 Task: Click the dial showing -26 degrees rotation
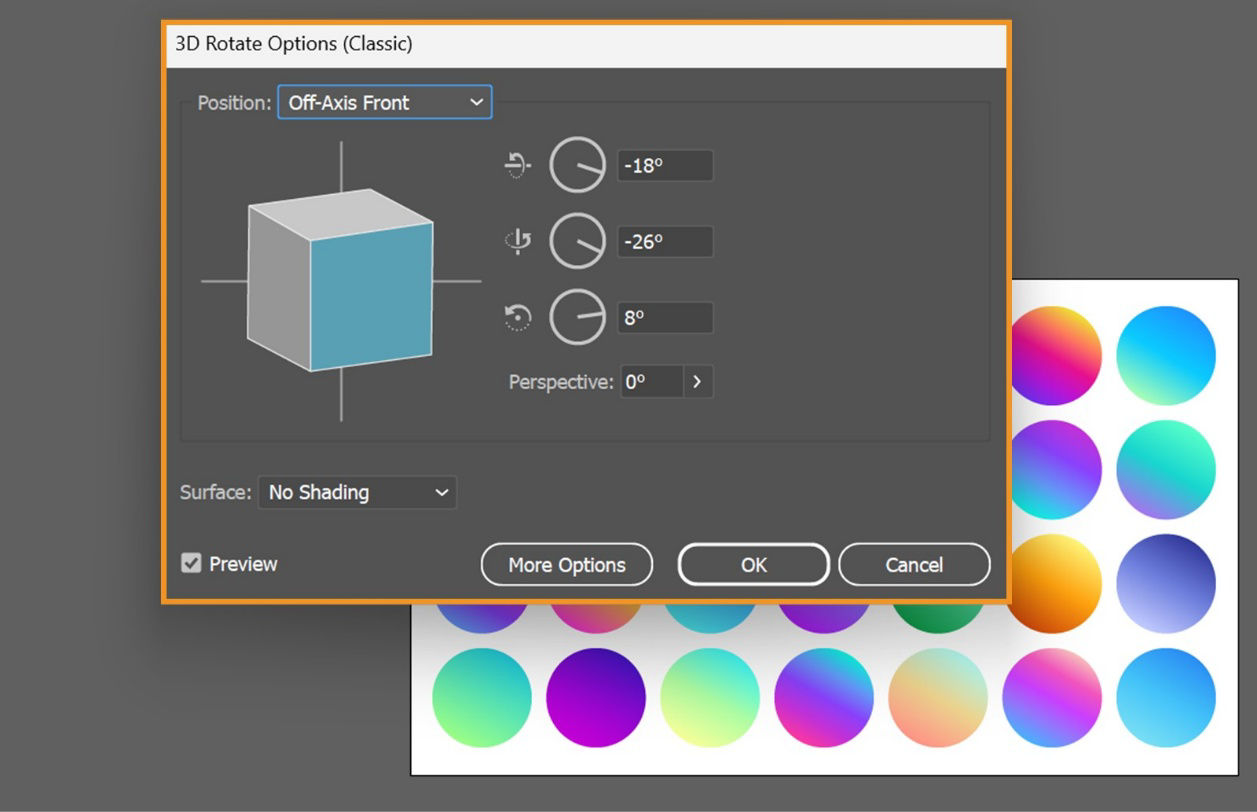pos(578,242)
